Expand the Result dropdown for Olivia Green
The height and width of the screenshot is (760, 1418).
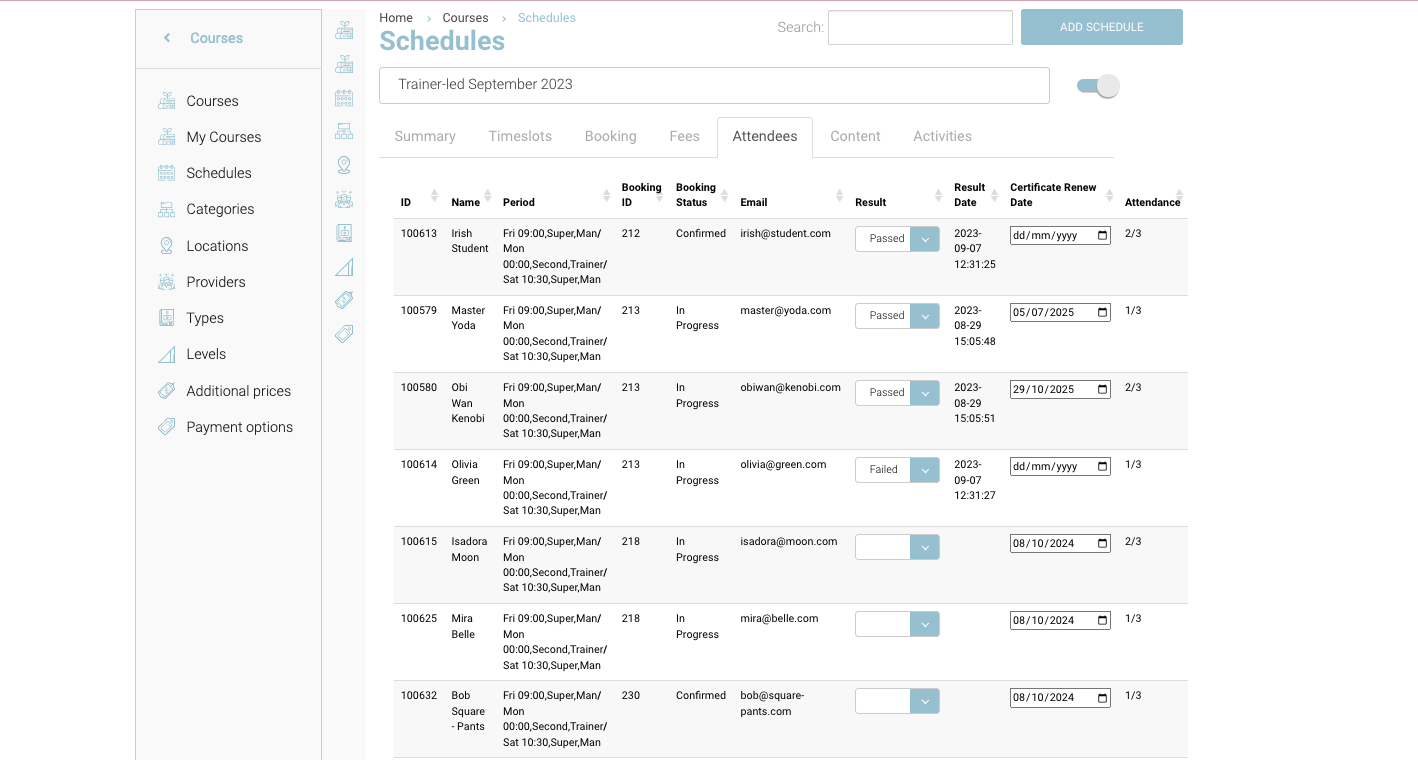tap(924, 470)
